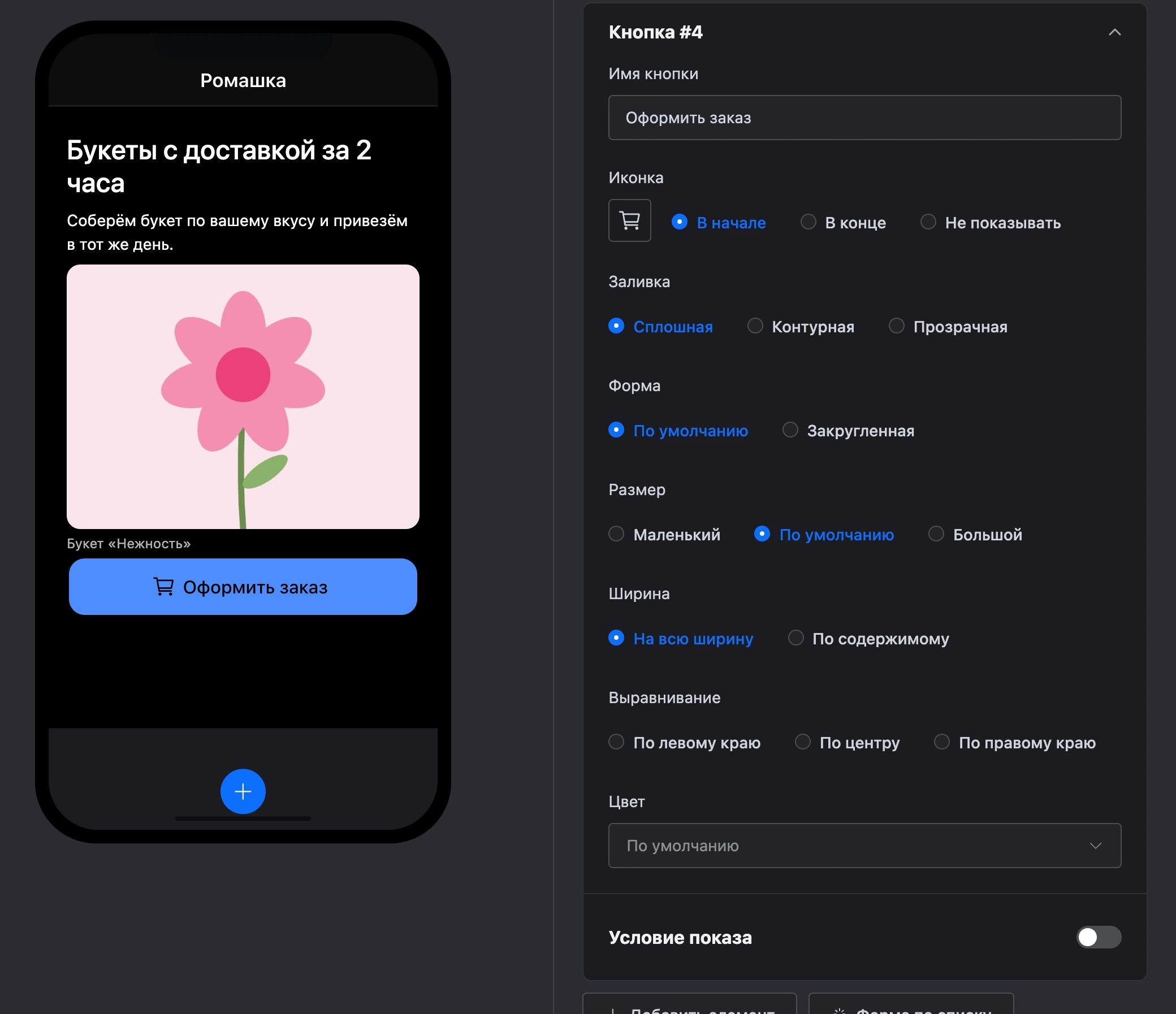Click the blue plus add button in phone preview
This screenshot has height=1014, width=1176.
pos(243,791)
